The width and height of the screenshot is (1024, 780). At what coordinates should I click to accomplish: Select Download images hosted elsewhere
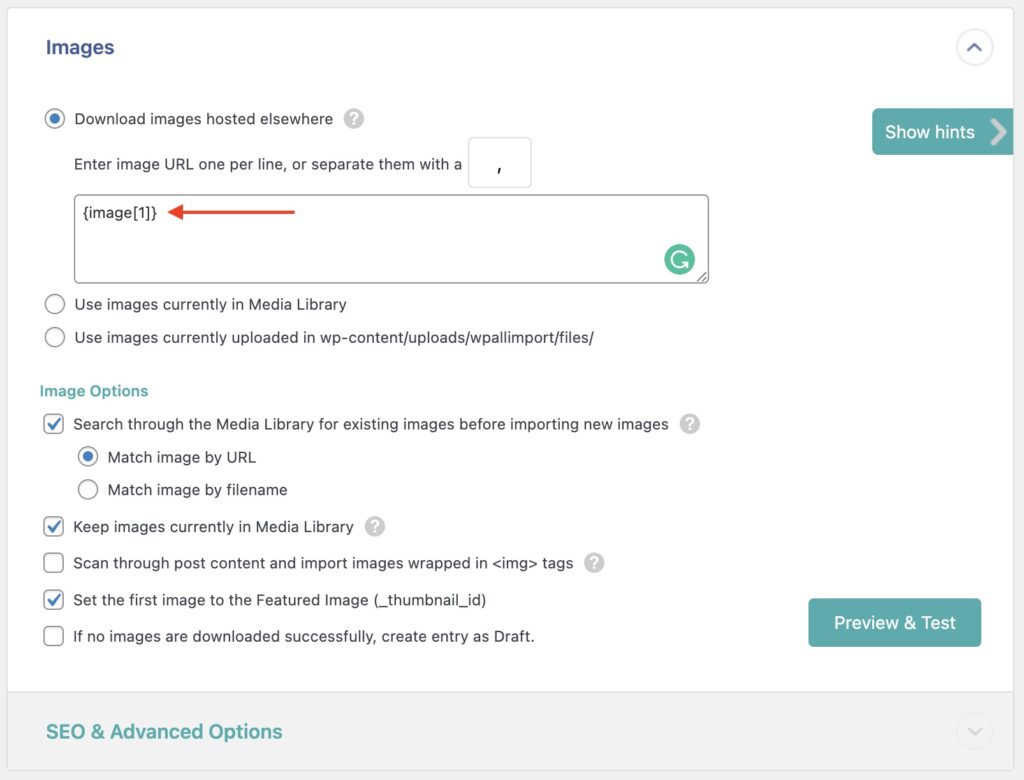(x=54, y=118)
